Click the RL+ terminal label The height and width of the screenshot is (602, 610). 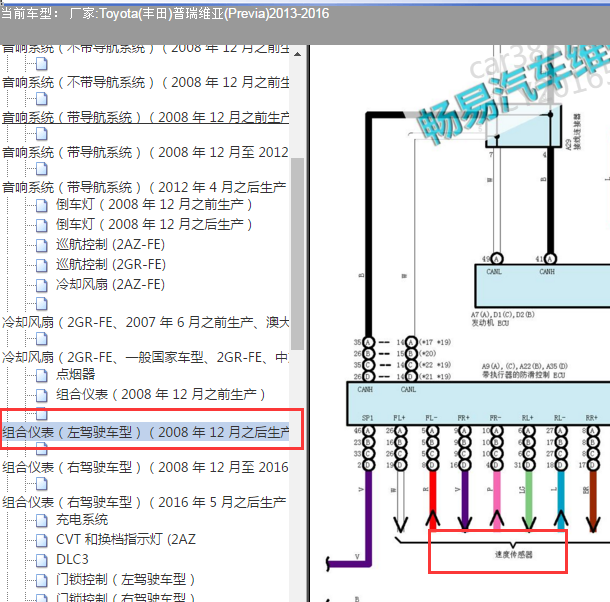click(528, 418)
